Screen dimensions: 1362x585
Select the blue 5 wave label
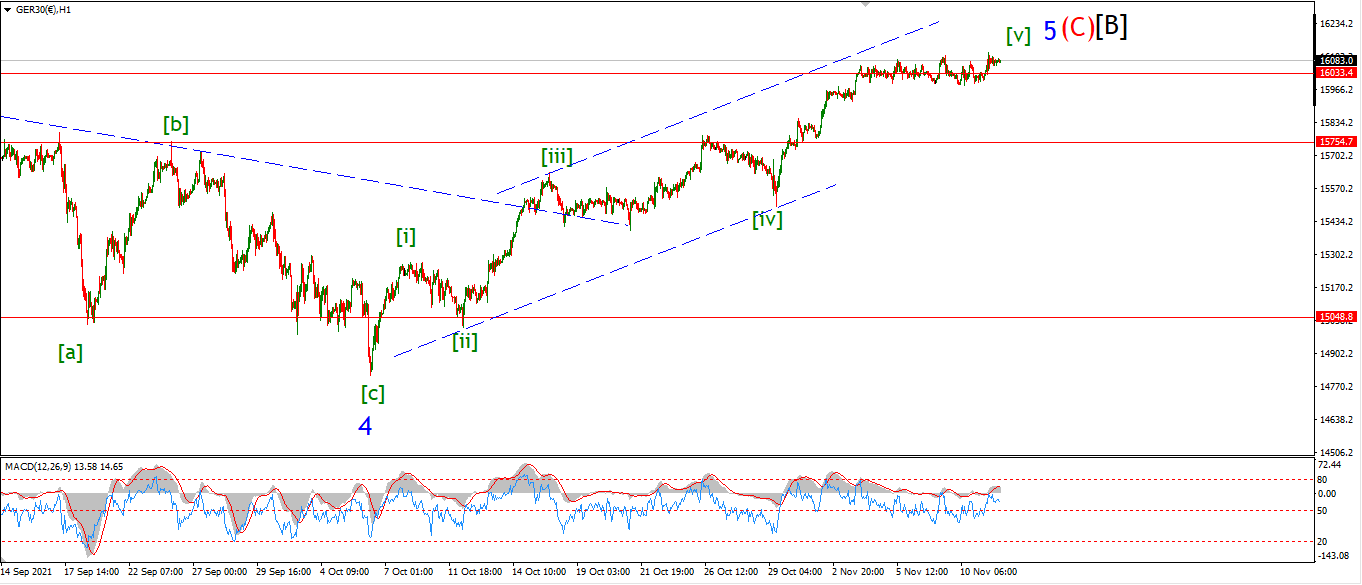[1049, 31]
